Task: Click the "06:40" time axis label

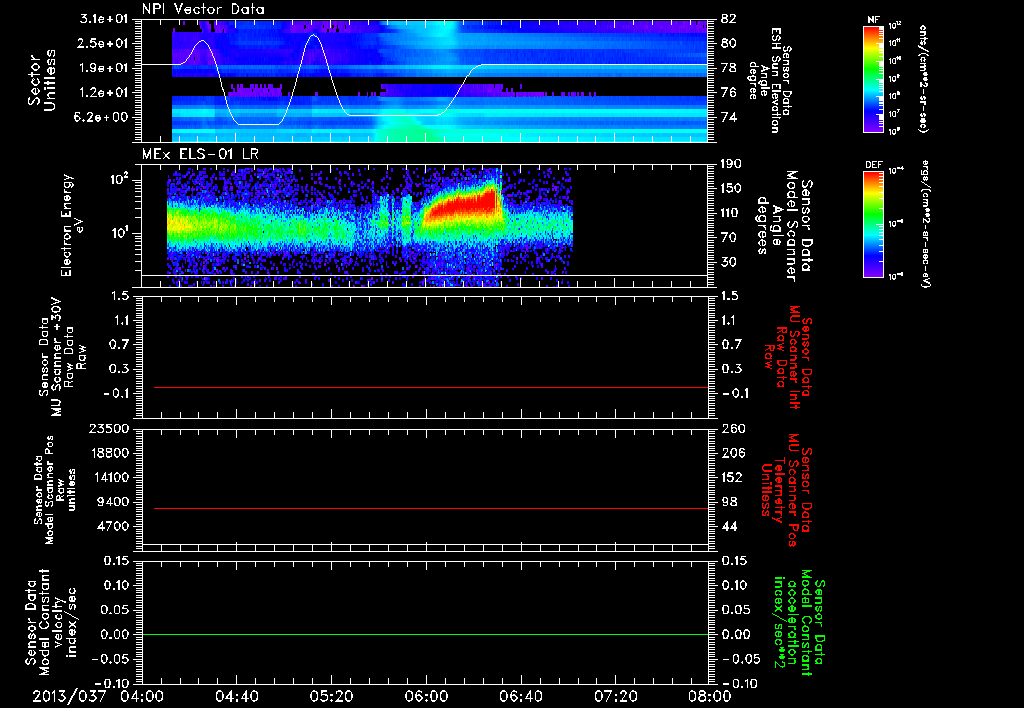Action: (520, 696)
